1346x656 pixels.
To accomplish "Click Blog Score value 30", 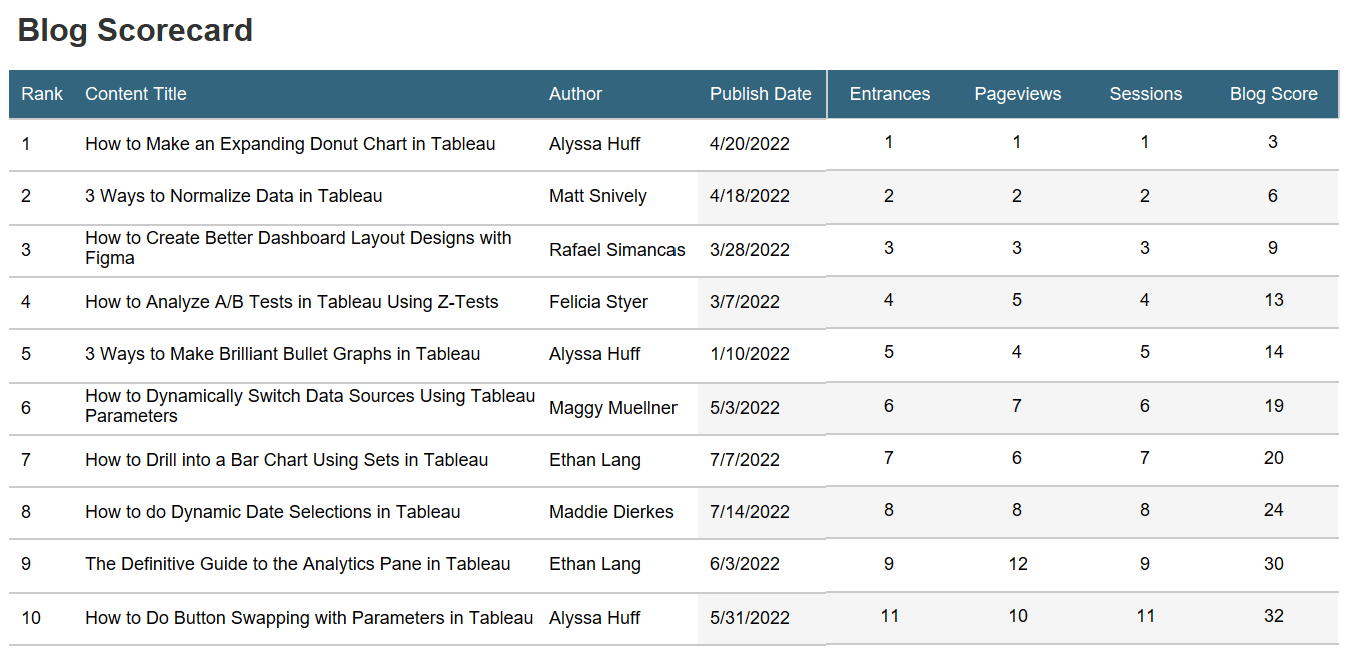I will (x=1273, y=564).
